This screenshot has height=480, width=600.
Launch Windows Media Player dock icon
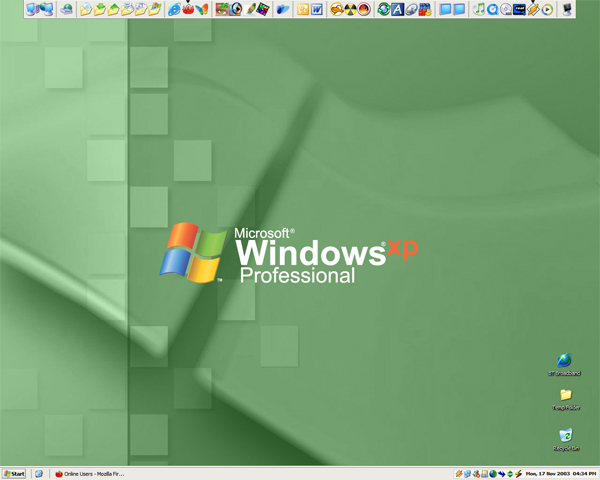click(547, 9)
